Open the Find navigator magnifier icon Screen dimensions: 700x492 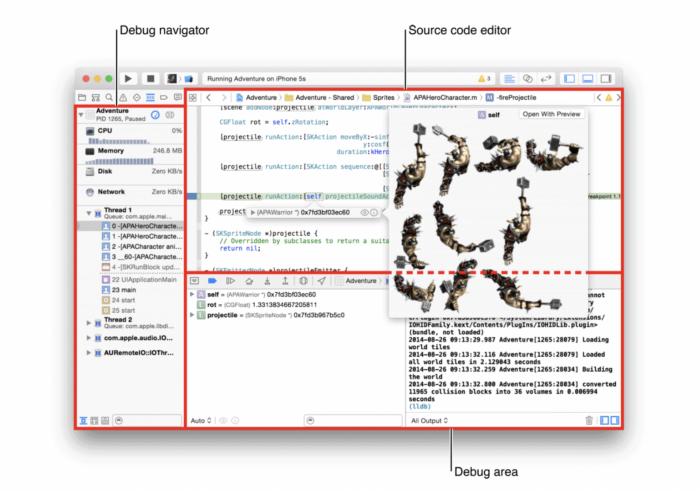point(109,97)
